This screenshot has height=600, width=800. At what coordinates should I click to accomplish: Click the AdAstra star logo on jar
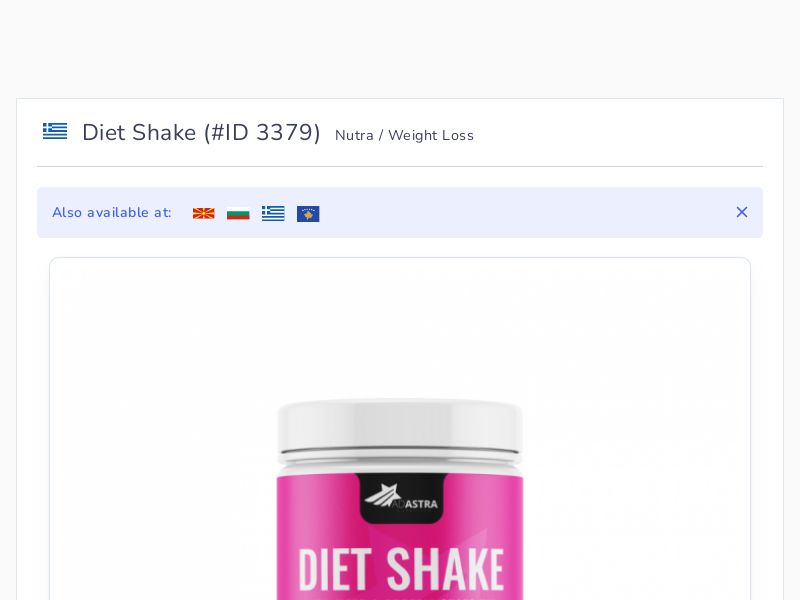click(382, 496)
